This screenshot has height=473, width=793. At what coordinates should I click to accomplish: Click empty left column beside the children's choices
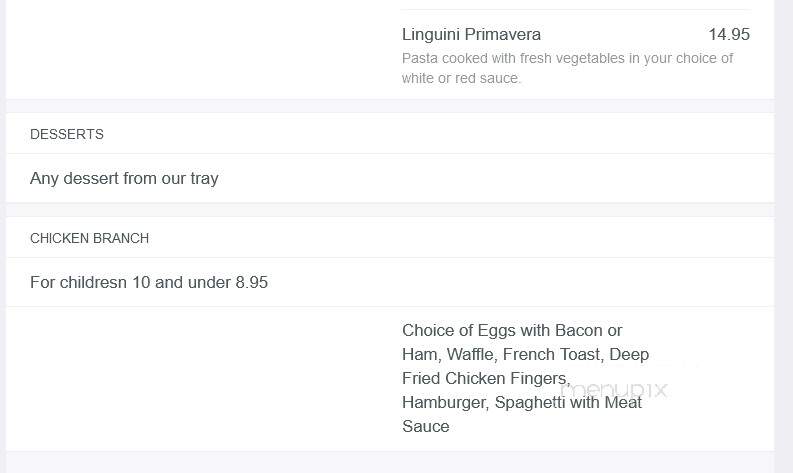(202, 378)
